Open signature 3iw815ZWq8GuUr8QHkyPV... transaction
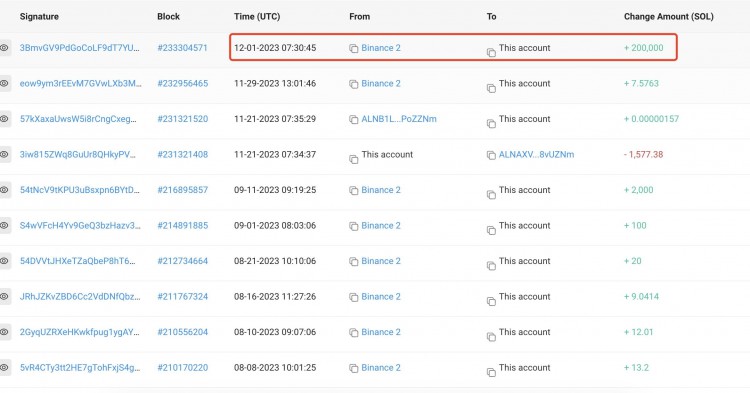The height and width of the screenshot is (393, 750). [x=77, y=154]
